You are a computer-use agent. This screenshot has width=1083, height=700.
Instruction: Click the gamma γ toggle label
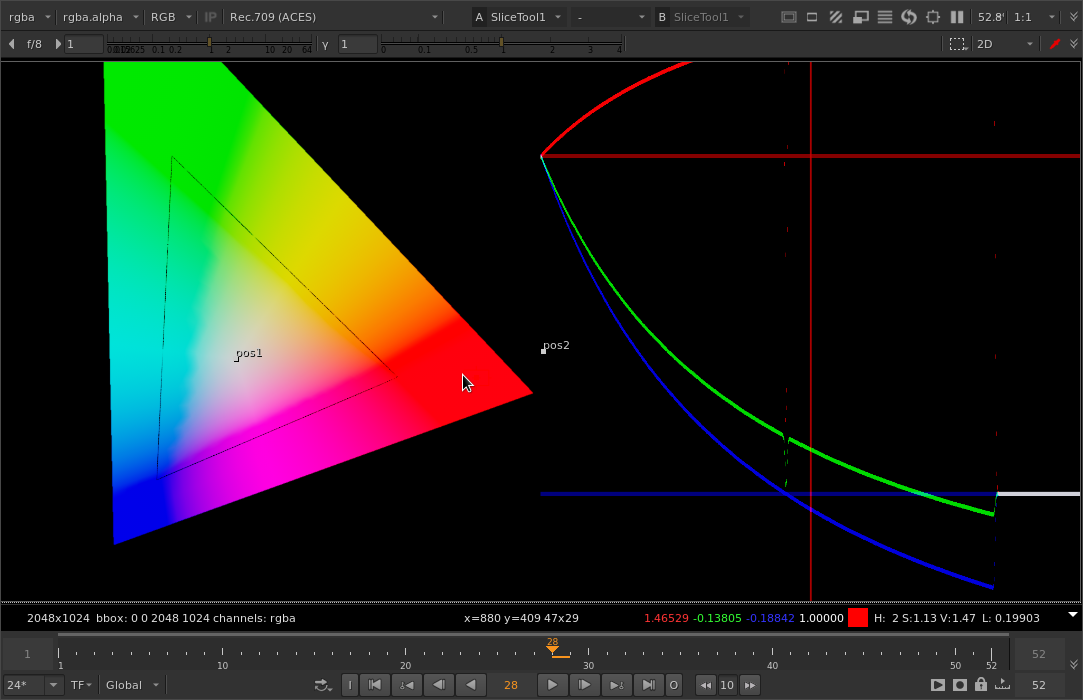coord(325,44)
